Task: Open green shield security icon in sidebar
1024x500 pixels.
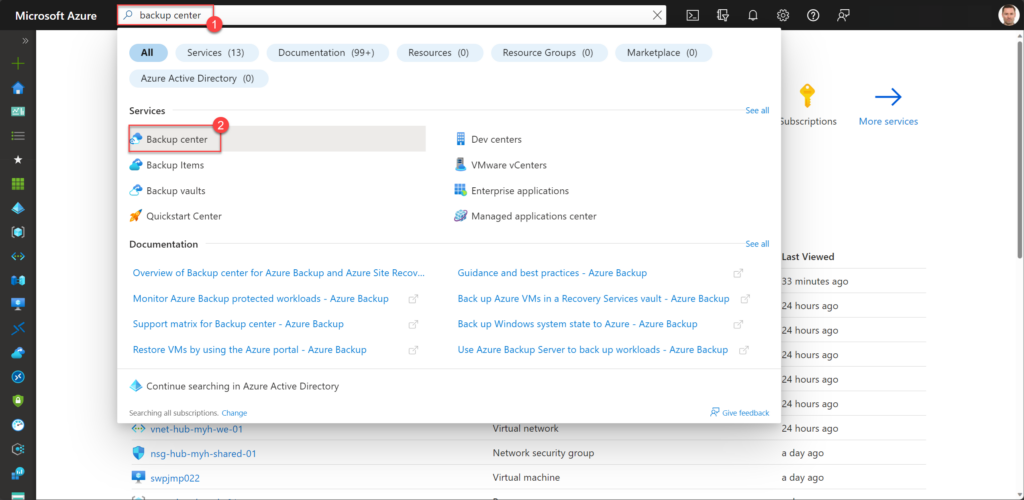Action: tap(18, 400)
